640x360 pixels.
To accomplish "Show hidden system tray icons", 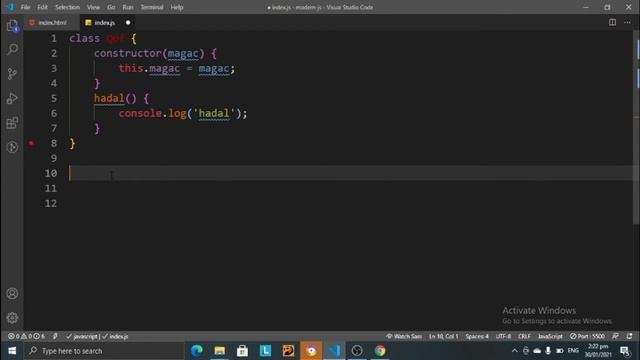I will tap(515, 351).
